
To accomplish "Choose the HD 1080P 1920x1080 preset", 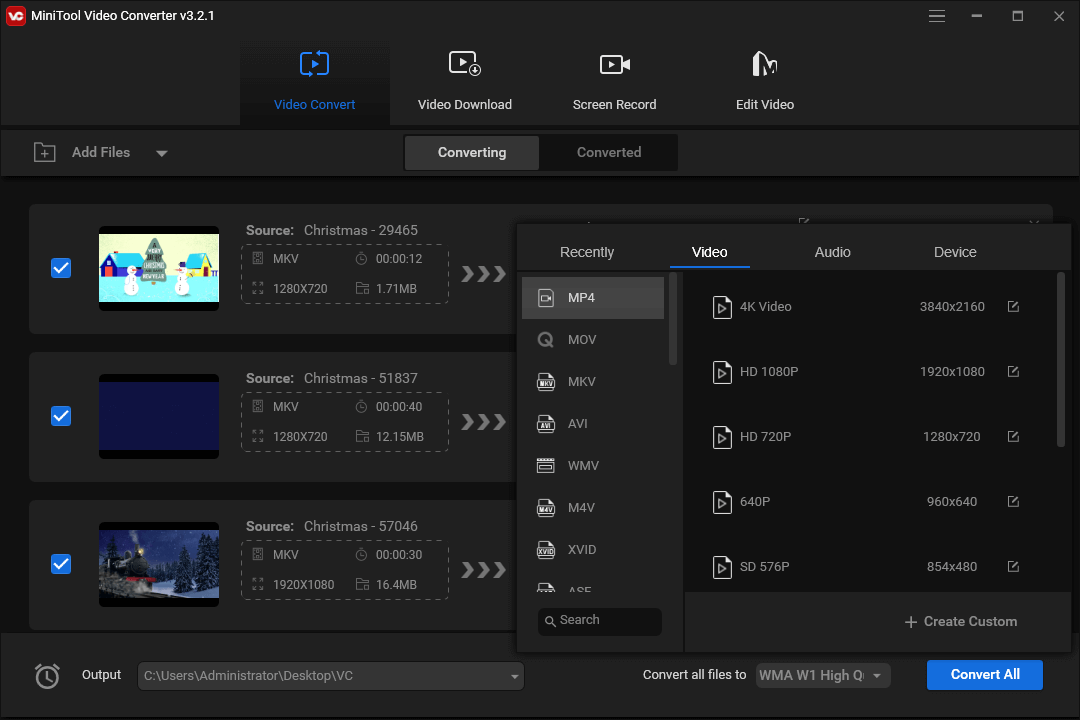I will (870, 371).
